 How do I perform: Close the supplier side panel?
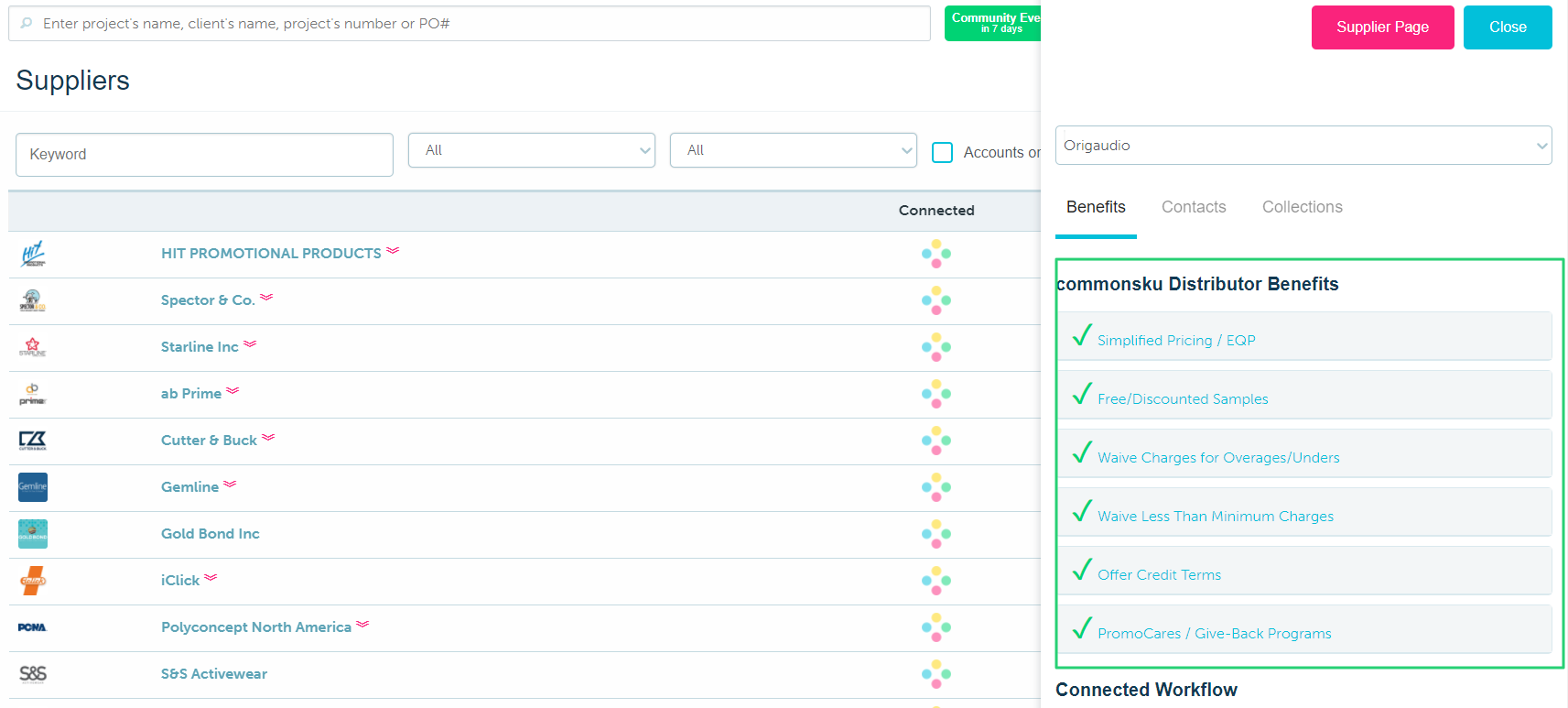(x=1508, y=27)
